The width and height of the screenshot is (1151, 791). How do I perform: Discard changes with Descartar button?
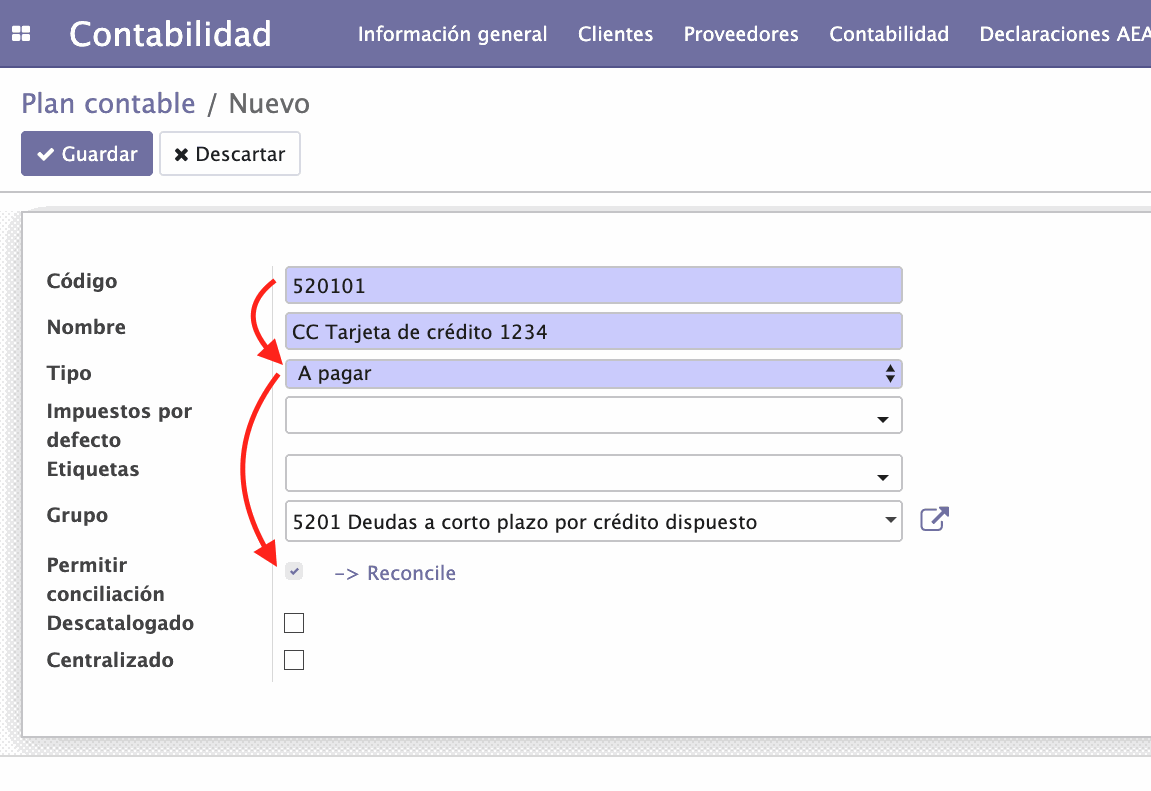230,153
